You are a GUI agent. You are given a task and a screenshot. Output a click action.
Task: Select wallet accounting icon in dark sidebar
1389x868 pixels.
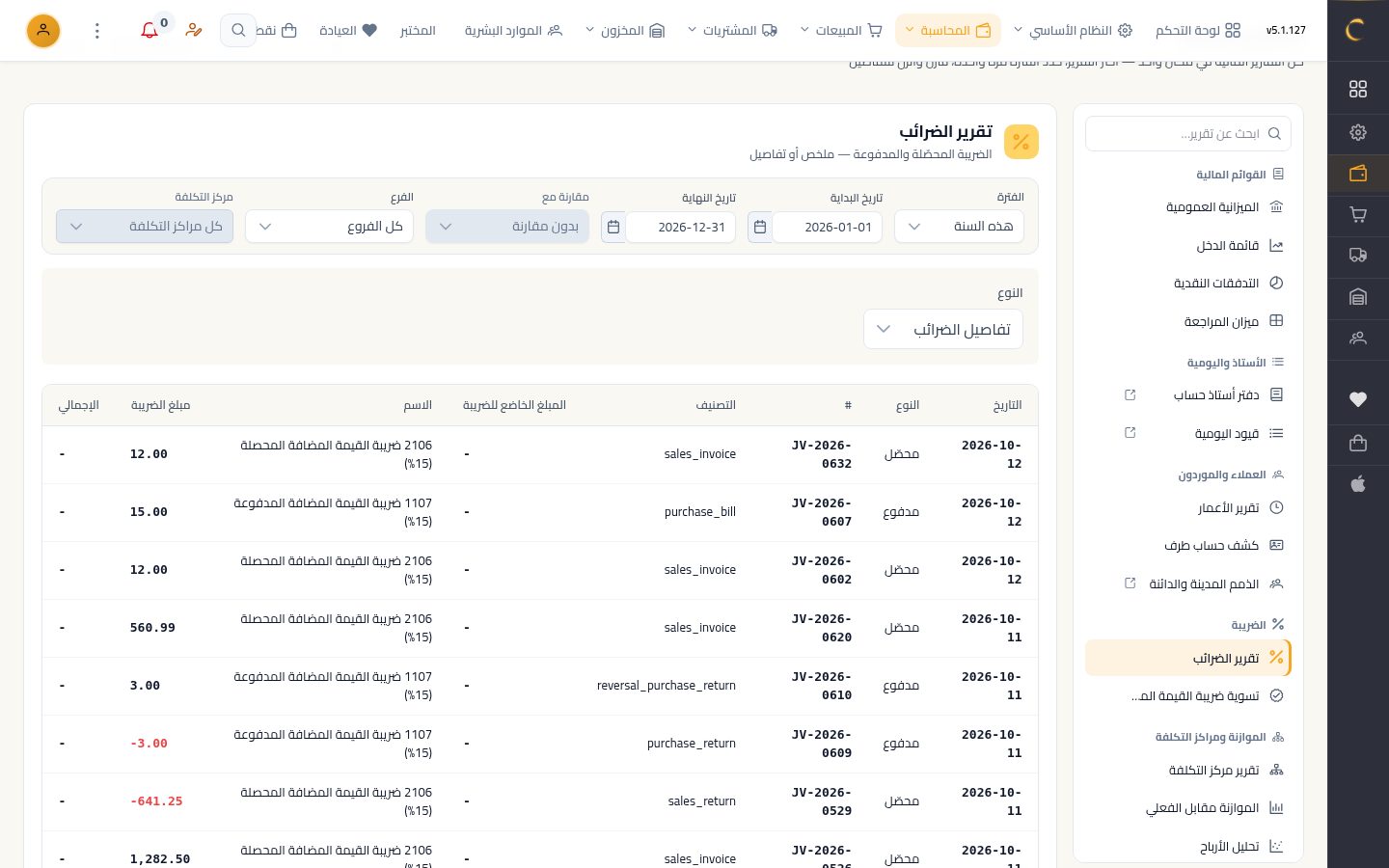1358,175
